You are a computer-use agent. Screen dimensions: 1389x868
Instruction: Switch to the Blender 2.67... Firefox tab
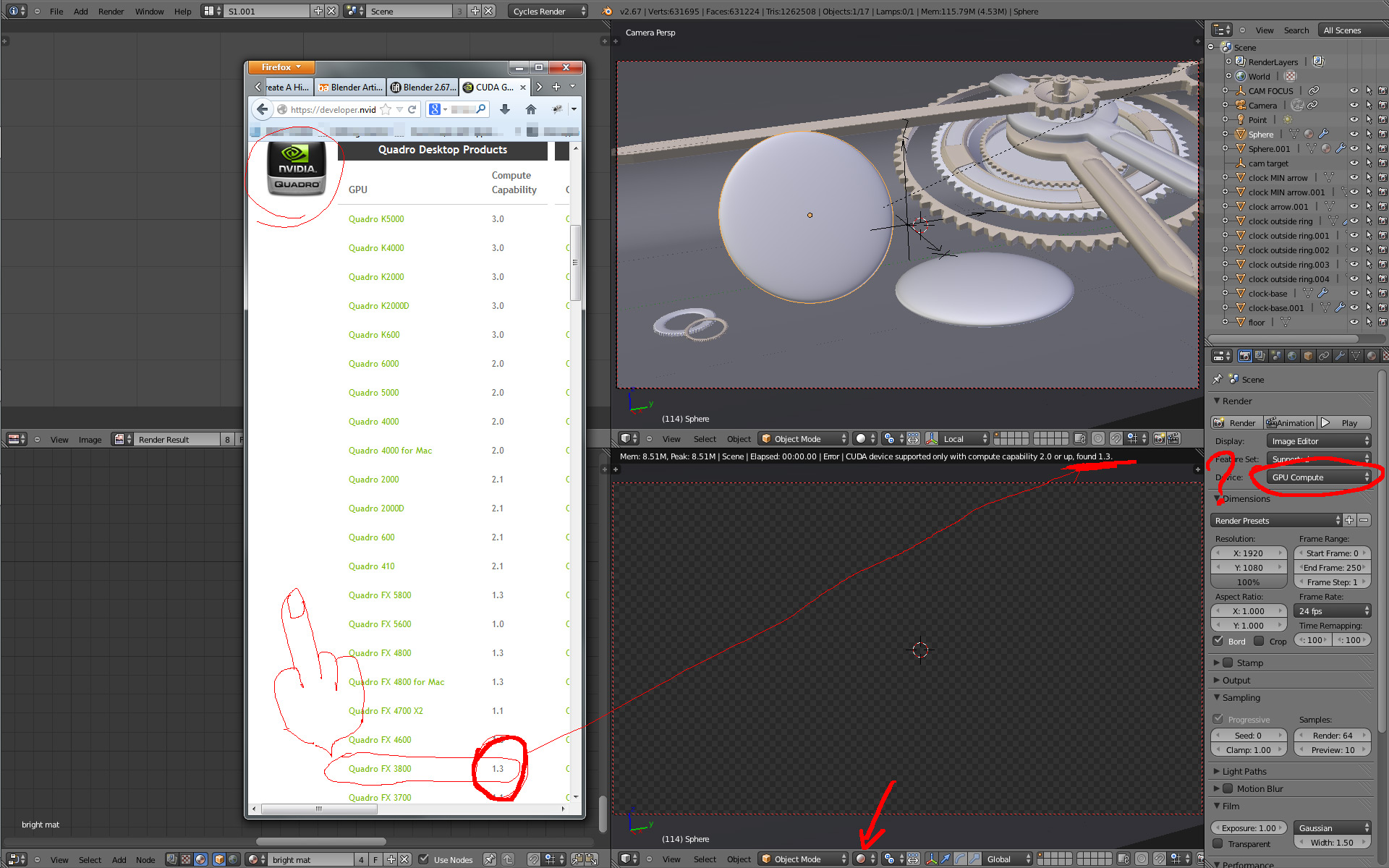coord(422,88)
